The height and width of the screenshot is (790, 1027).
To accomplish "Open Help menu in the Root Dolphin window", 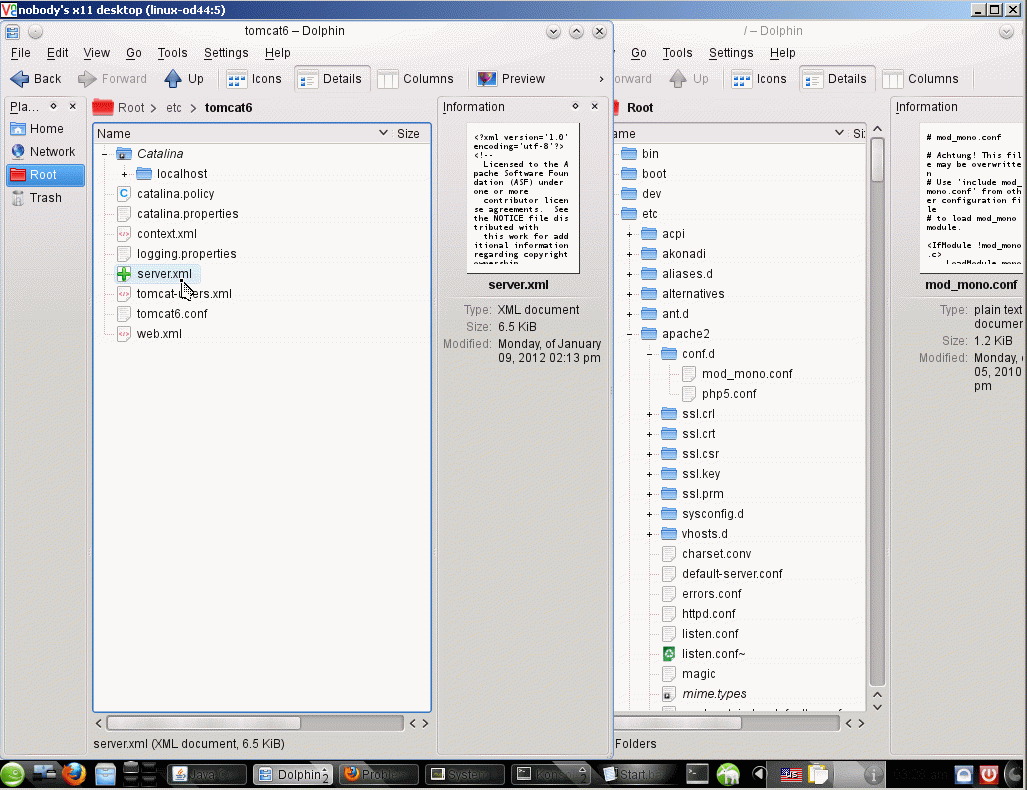I will pyautogui.click(x=782, y=53).
